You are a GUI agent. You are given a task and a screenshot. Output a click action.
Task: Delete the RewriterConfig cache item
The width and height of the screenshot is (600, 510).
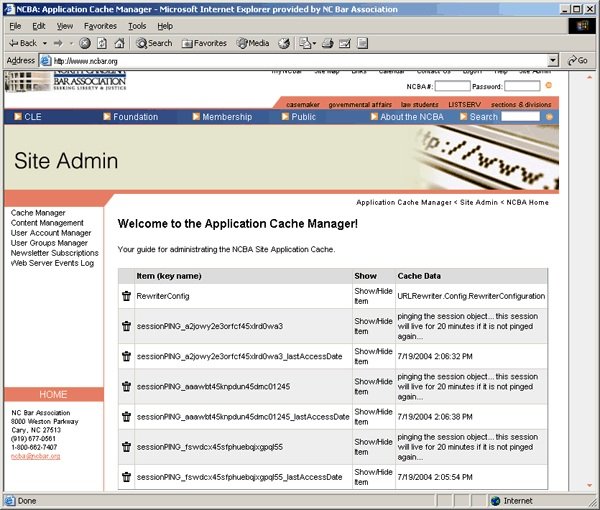(x=126, y=296)
